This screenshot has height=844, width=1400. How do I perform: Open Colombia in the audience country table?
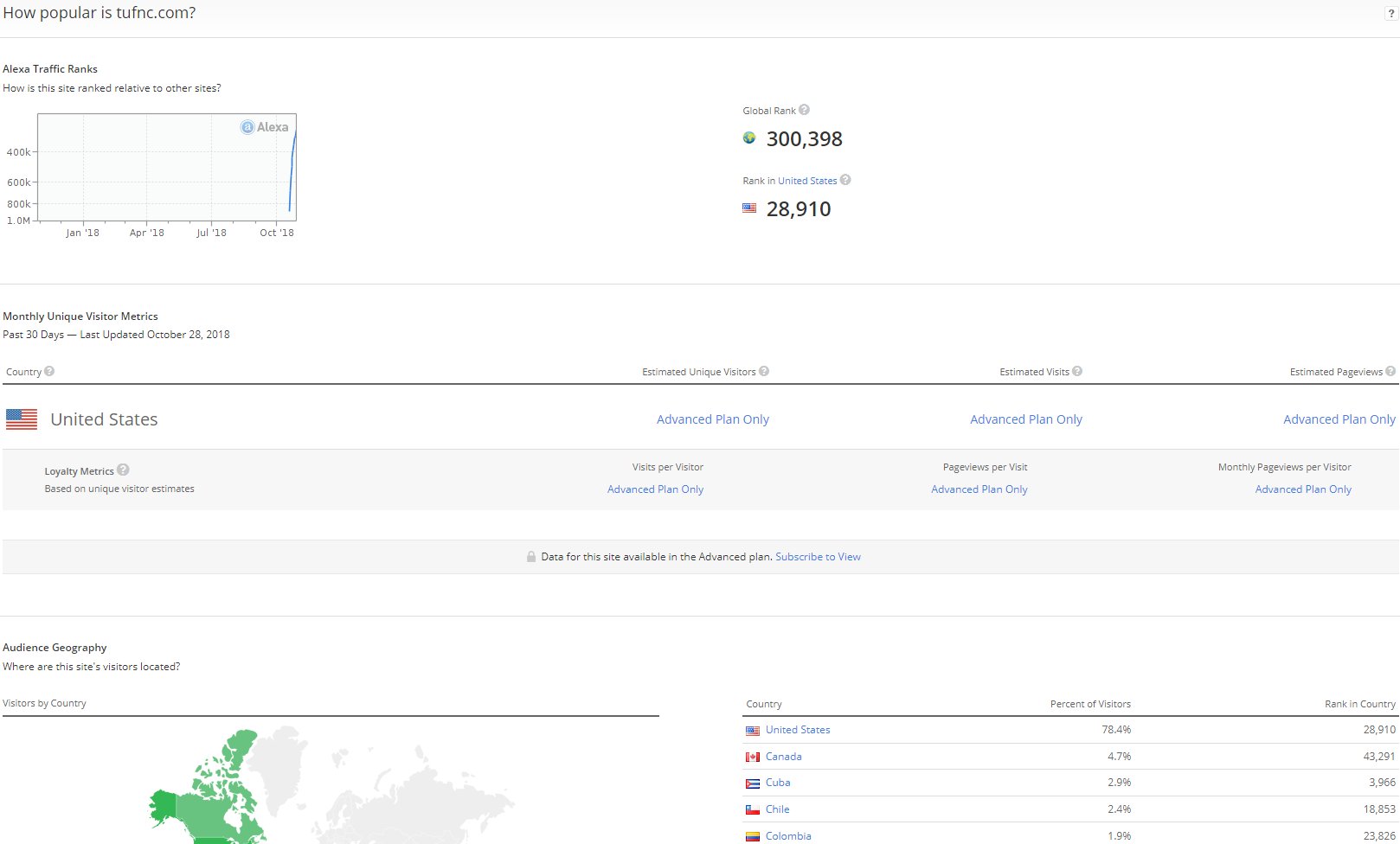click(787, 836)
